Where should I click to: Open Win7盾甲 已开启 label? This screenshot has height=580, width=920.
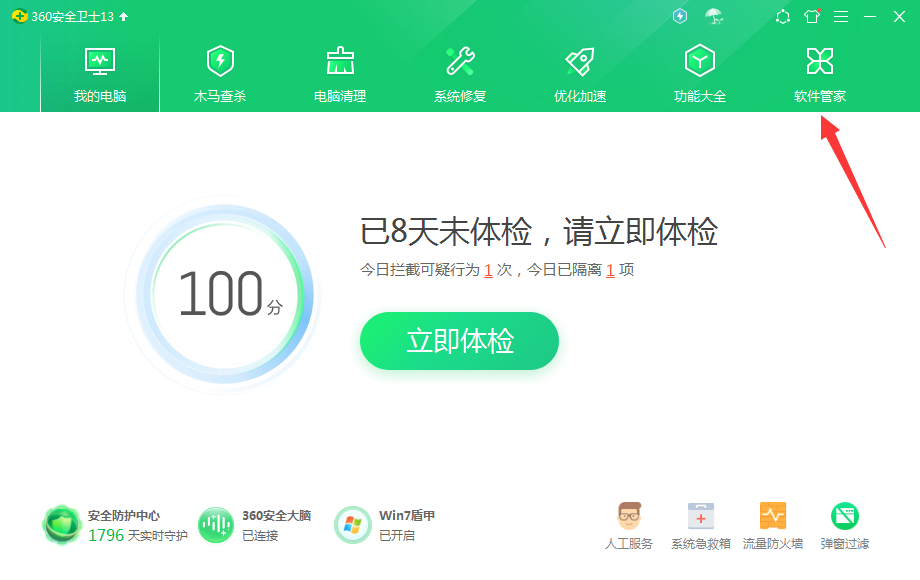point(407,525)
